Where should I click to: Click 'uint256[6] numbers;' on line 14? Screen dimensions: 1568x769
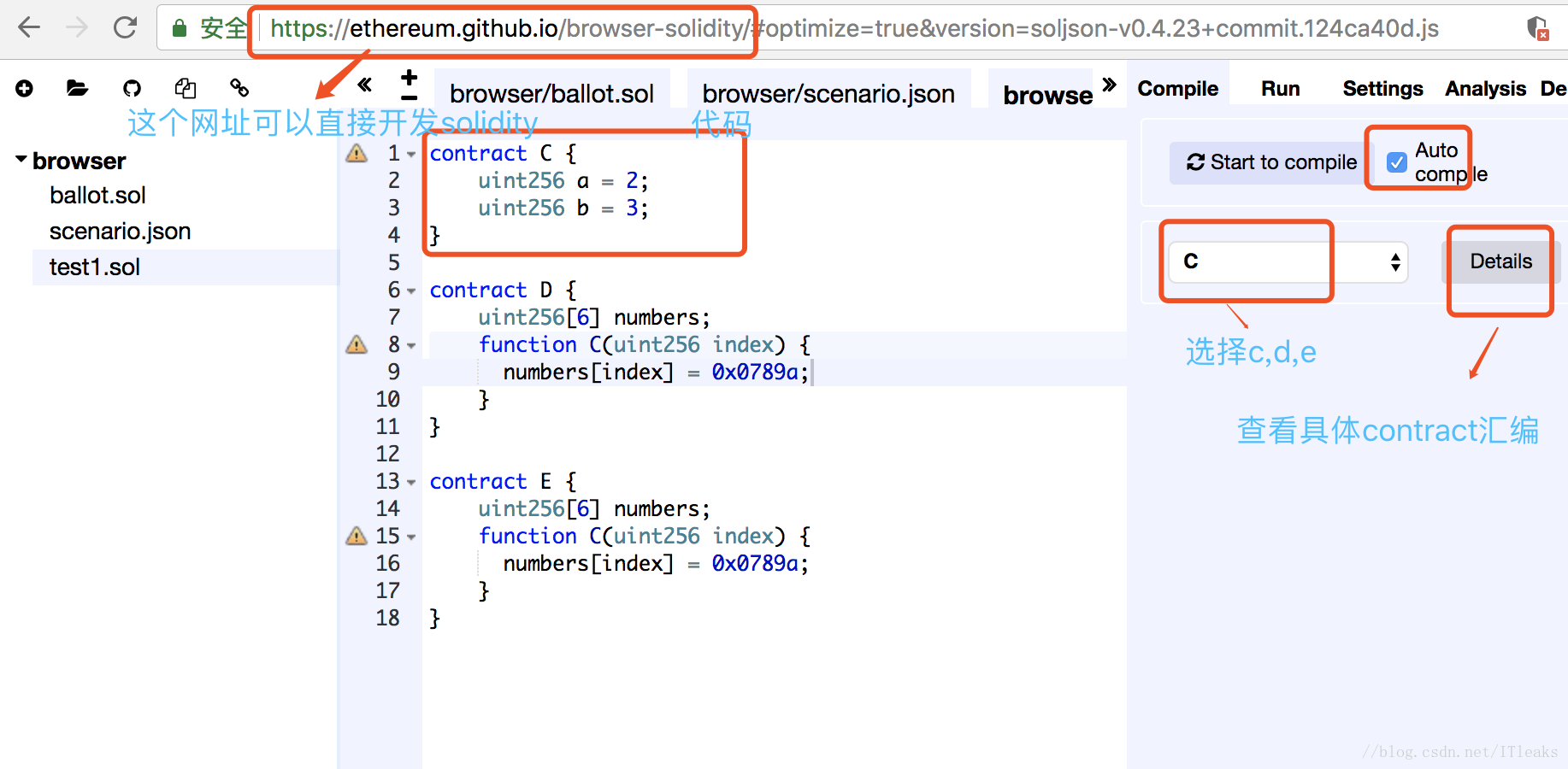coord(593,508)
